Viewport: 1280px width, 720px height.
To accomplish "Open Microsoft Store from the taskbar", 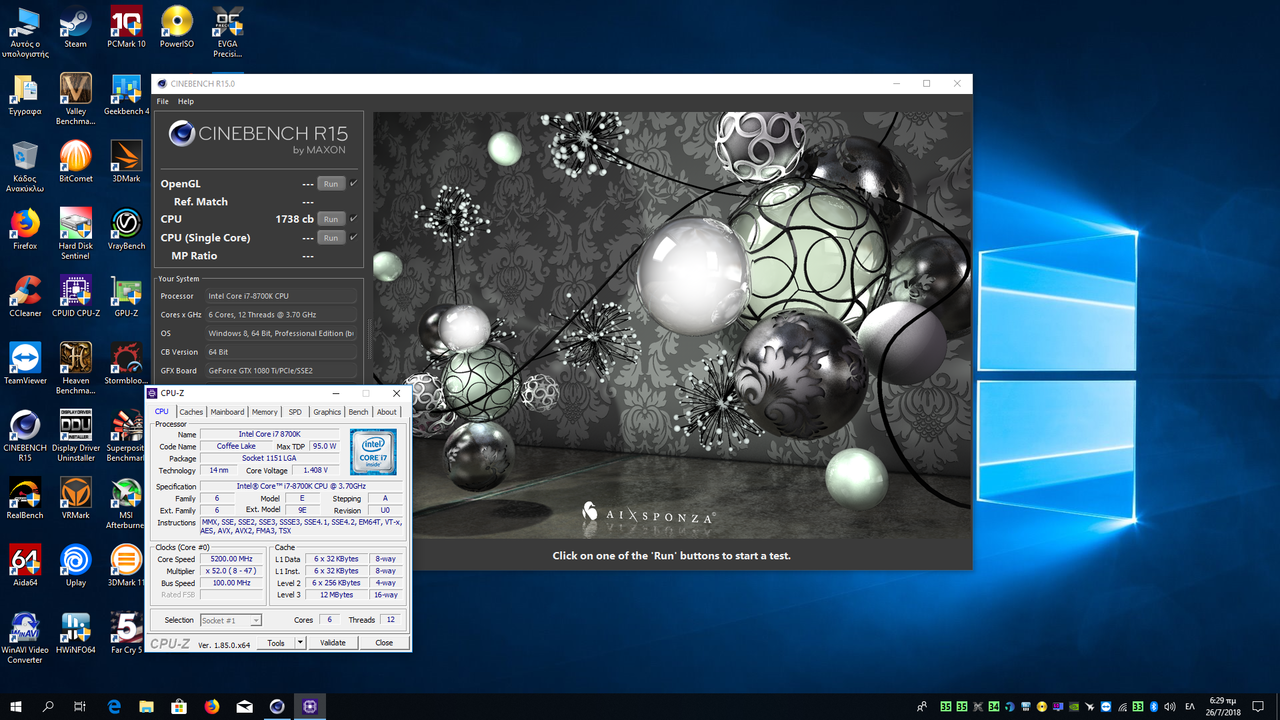I will 179,706.
